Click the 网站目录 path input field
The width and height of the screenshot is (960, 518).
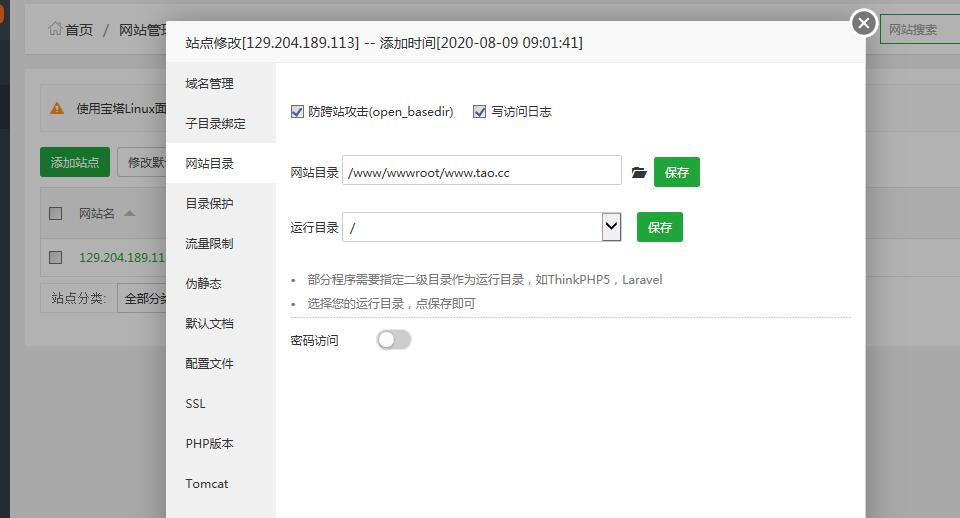coord(482,172)
